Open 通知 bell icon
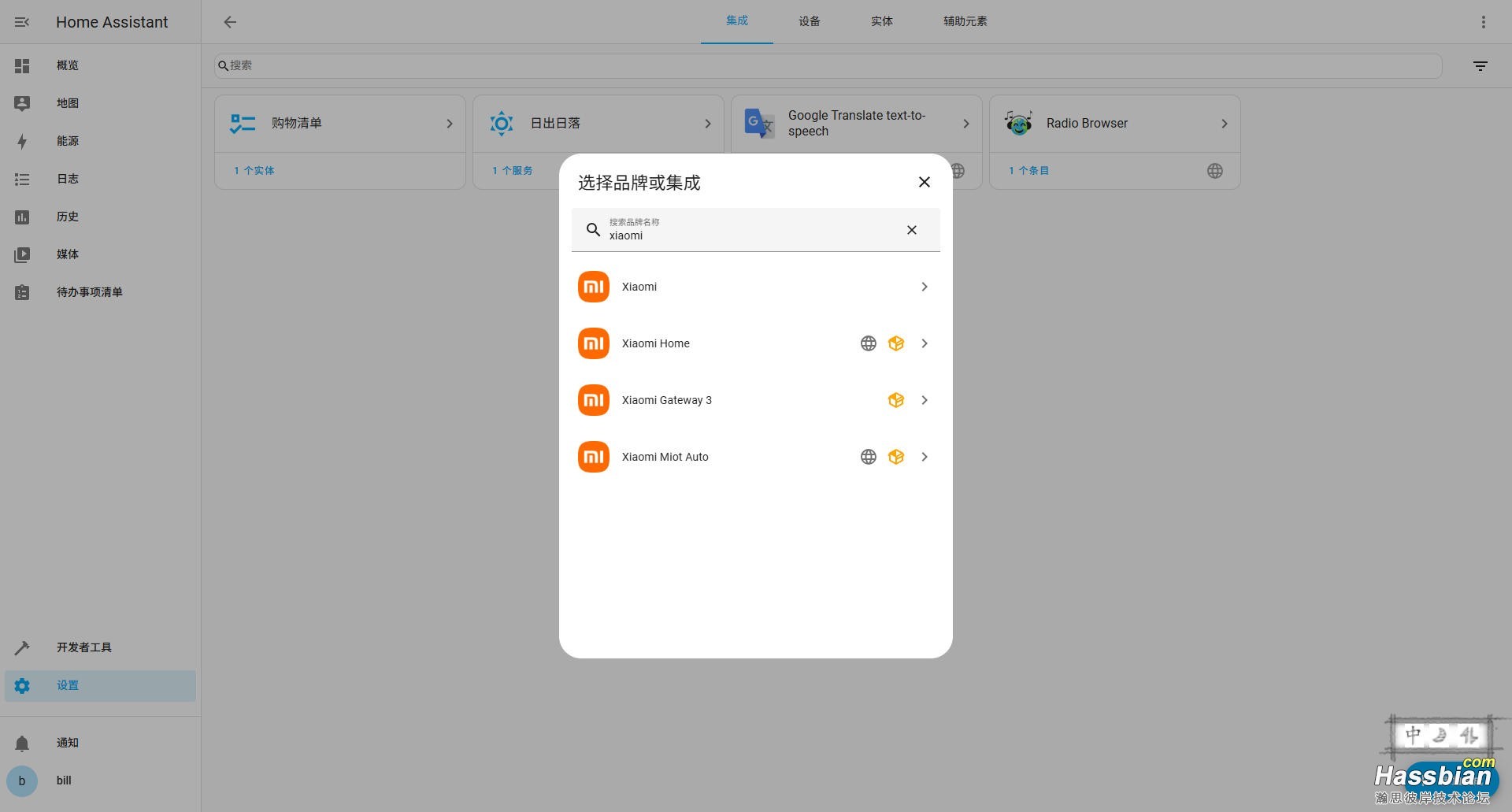The width and height of the screenshot is (1512, 812). coord(22,743)
